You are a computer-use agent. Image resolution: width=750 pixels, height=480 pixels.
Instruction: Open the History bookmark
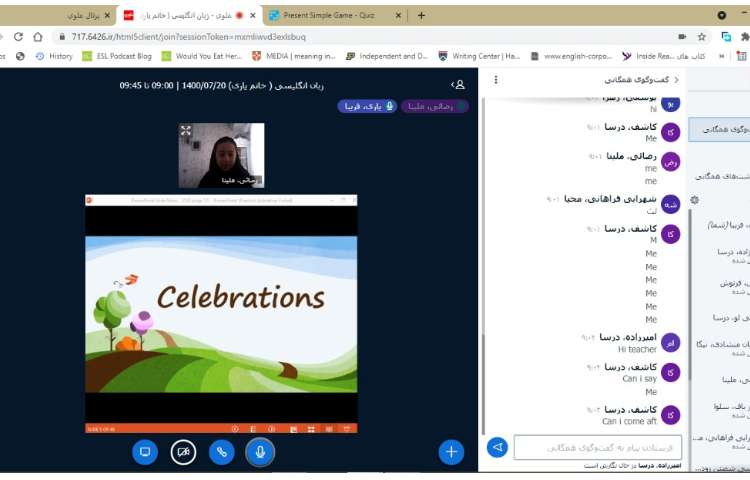[54, 56]
